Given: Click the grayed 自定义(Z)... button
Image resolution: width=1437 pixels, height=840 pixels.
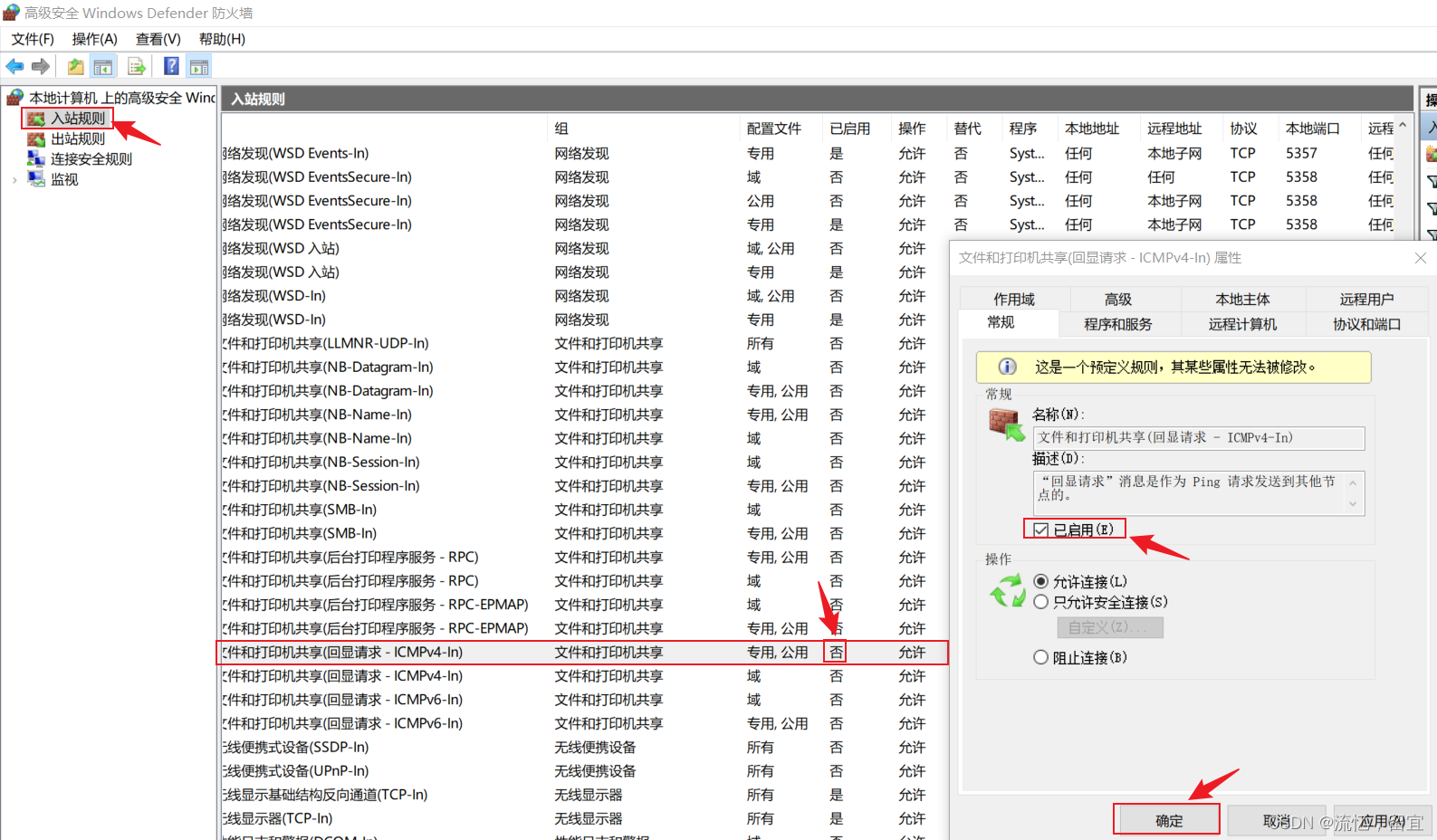Looking at the screenshot, I should tap(1110, 627).
